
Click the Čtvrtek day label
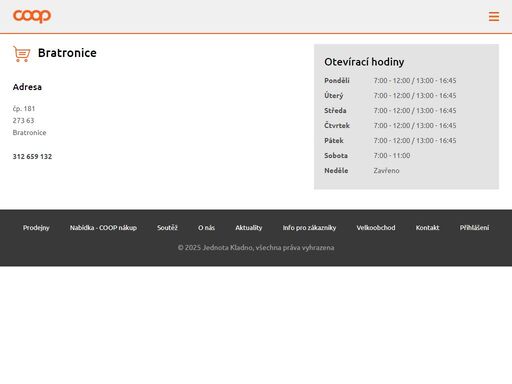pyautogui.click(x=337, y=125)
